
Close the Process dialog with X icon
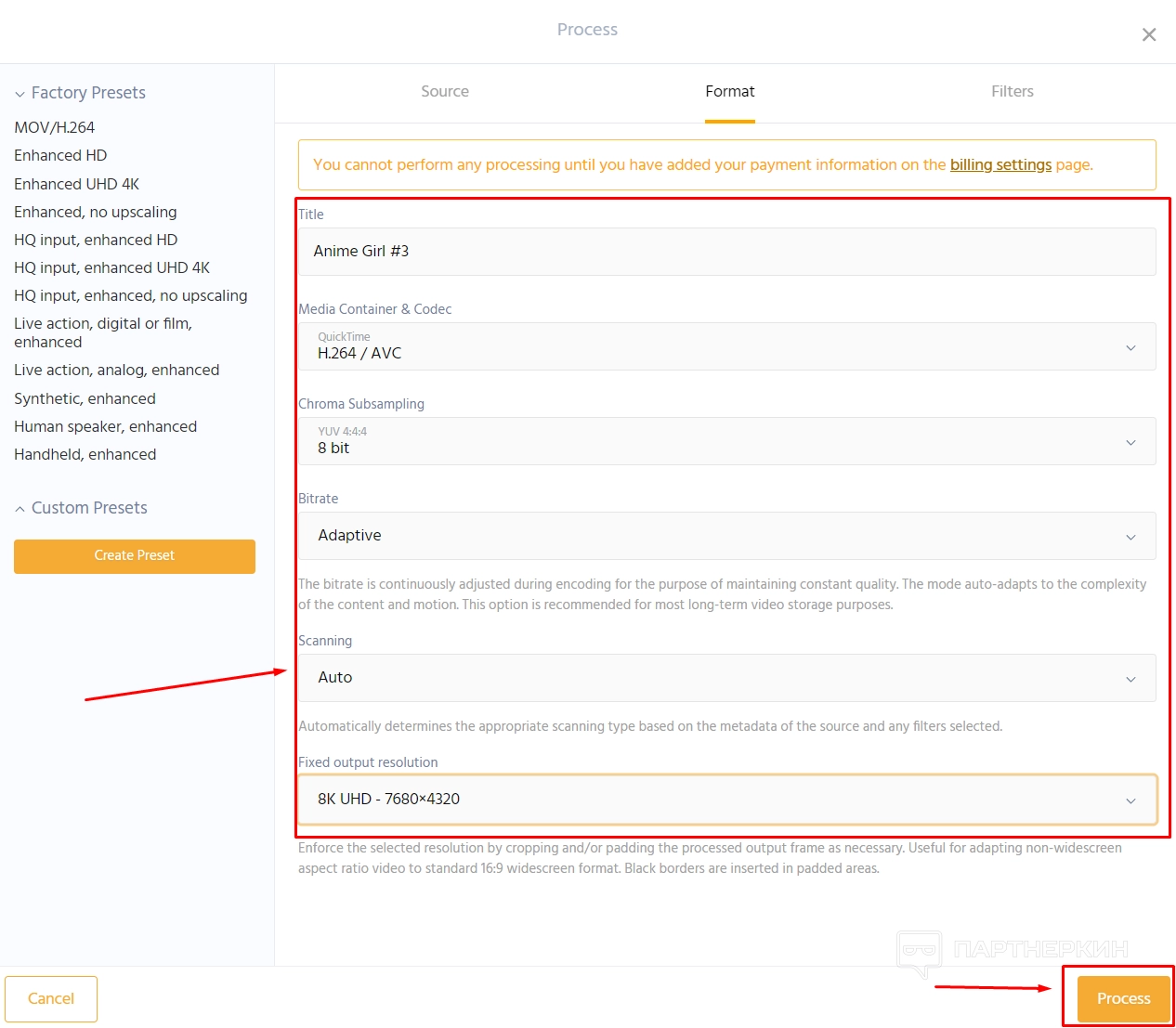(x=1148, y=34)
